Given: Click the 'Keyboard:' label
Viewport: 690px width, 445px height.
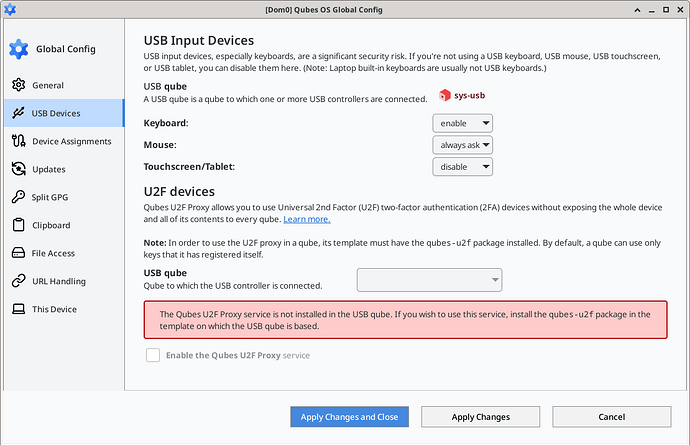Looking at the screenshot, I should coord(166,123).
